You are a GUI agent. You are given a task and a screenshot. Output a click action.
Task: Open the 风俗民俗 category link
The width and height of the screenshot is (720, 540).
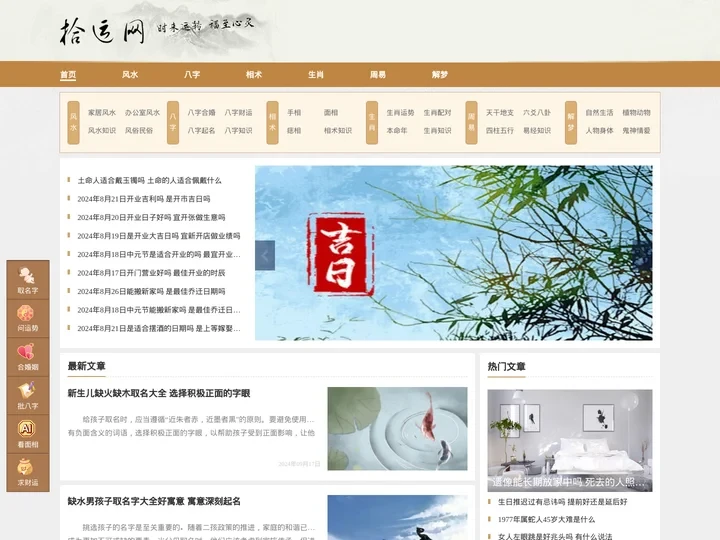pos(139,130)
